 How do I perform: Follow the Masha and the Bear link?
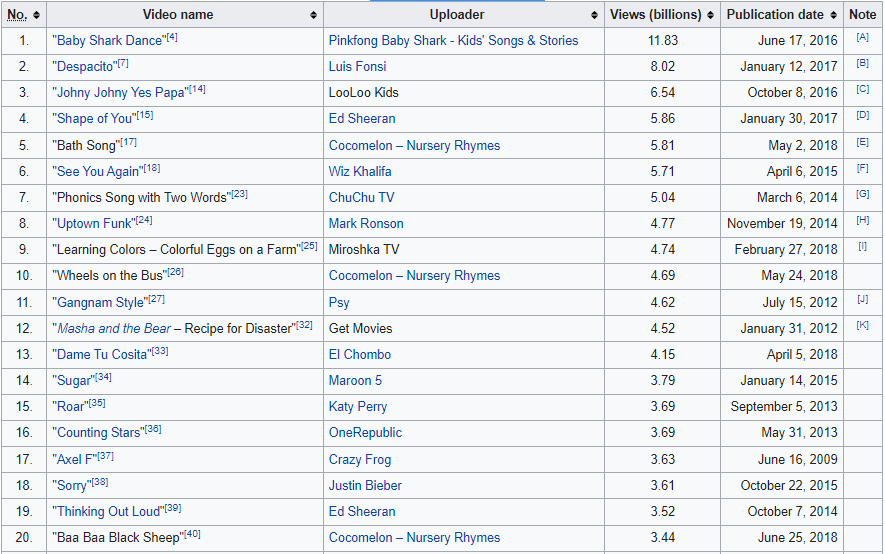point(114,328)
